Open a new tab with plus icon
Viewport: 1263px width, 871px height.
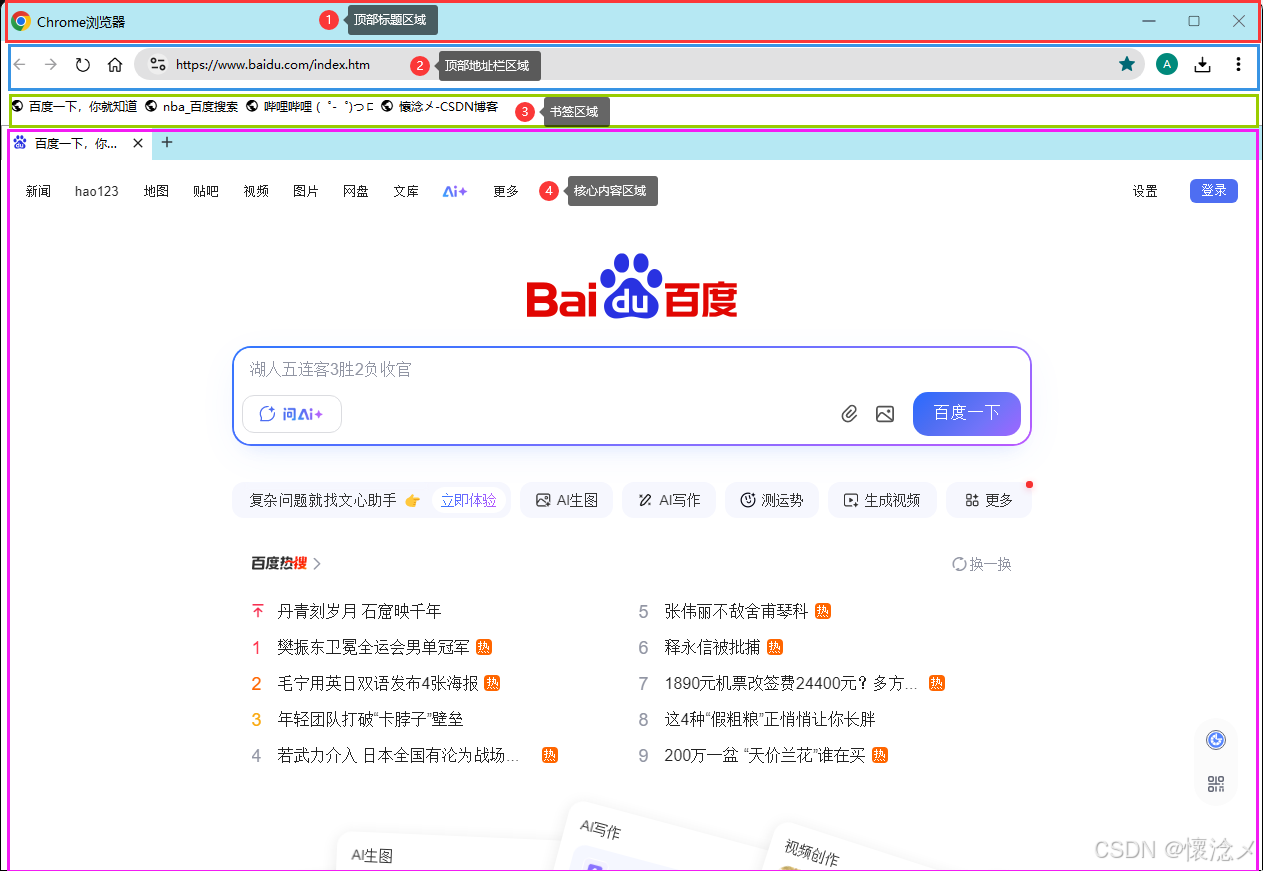click(167, 143)
